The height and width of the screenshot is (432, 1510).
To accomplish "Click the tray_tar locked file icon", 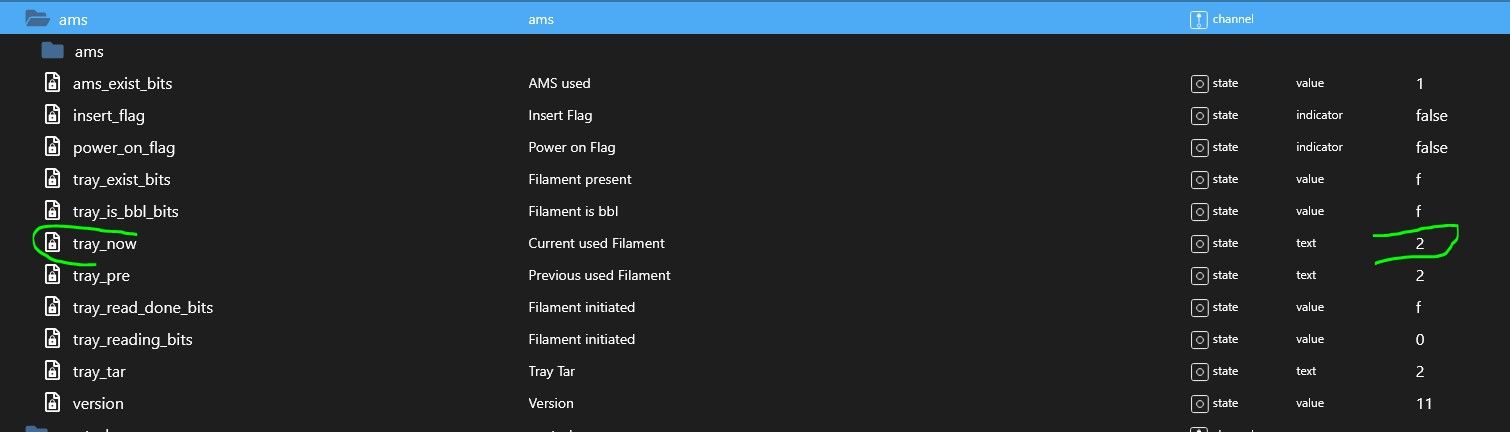I will tap(53, 371).
